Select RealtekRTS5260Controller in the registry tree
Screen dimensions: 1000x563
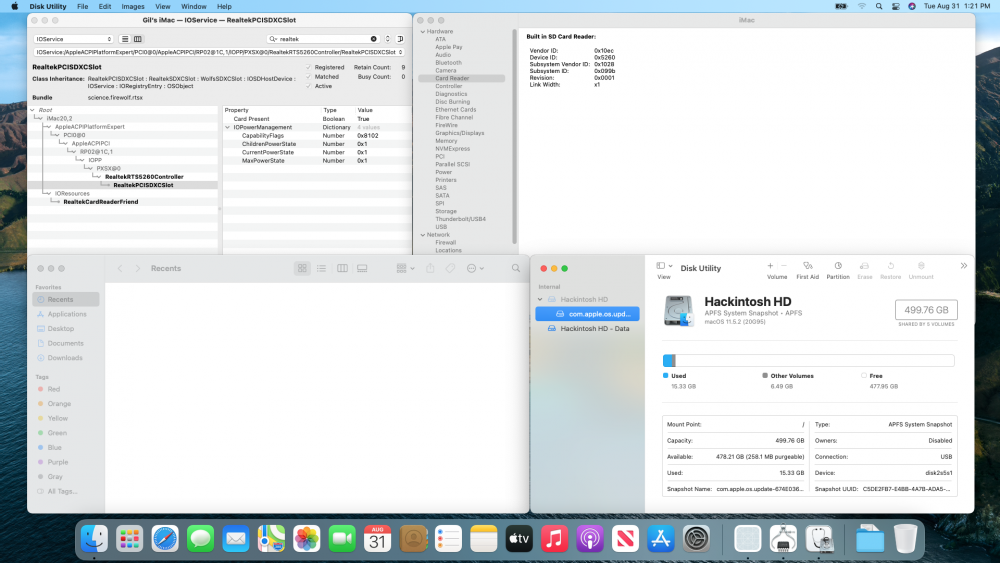(144, 177)
